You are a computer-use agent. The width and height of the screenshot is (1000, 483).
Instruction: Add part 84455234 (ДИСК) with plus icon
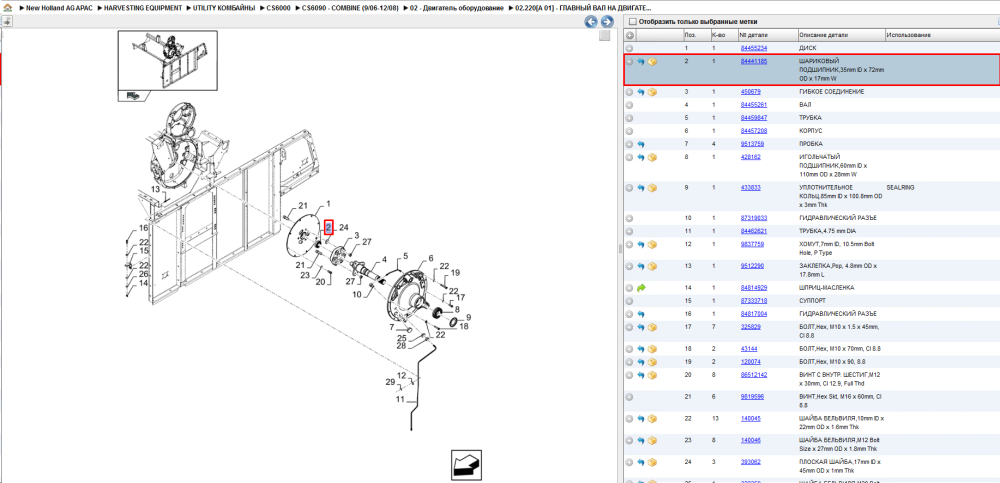tap(629, 48)
